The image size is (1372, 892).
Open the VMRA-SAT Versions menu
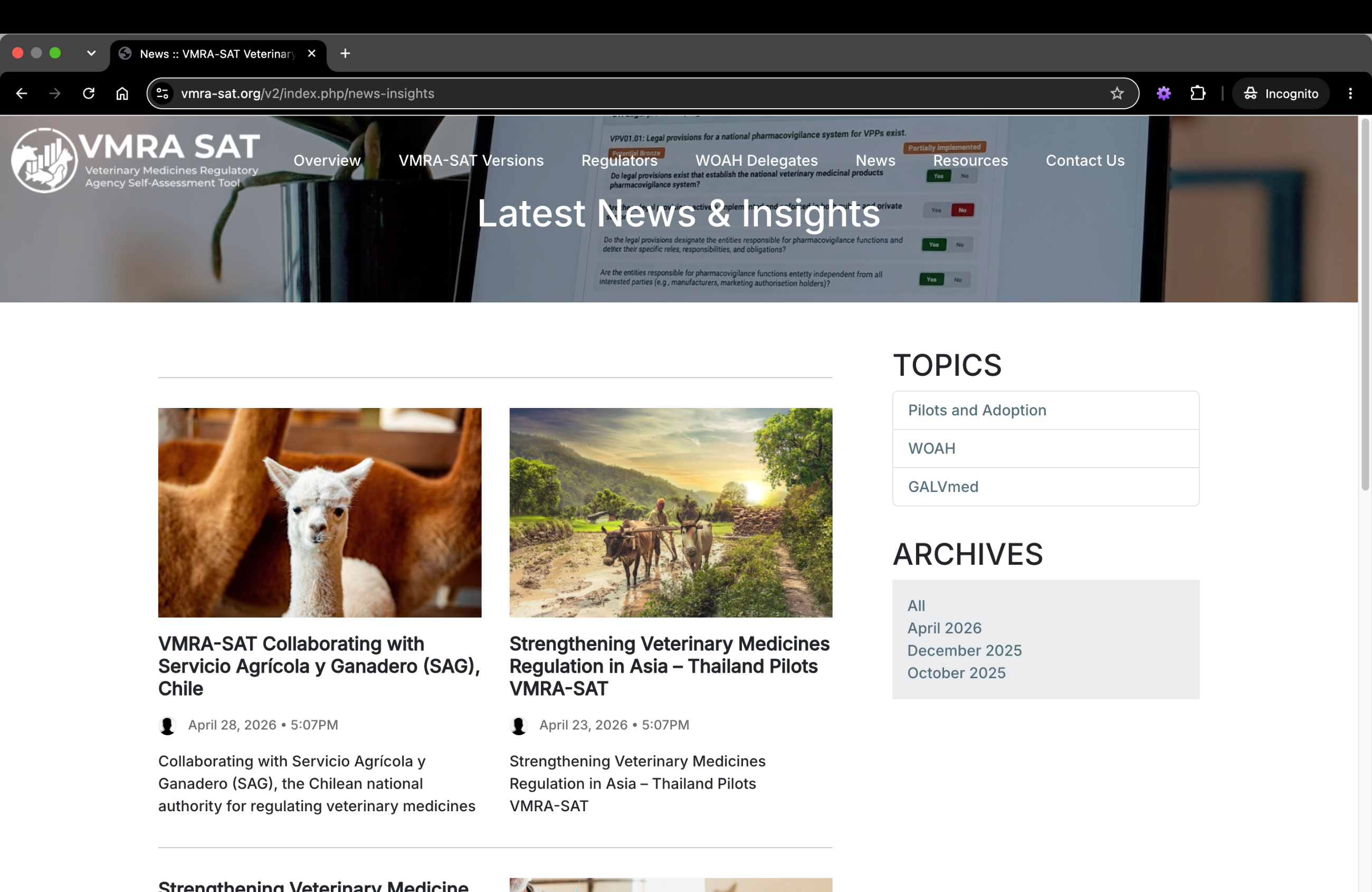(x=471, y=160)
